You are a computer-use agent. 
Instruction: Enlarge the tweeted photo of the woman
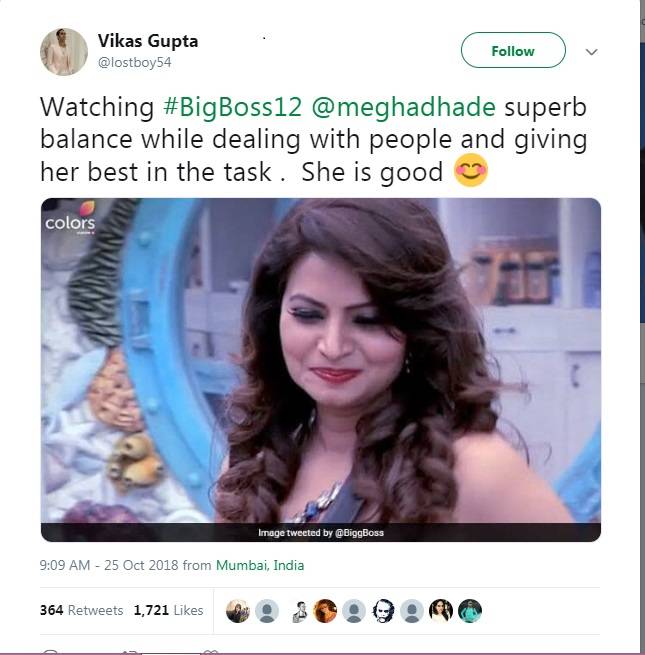click(x=320, y=370)
